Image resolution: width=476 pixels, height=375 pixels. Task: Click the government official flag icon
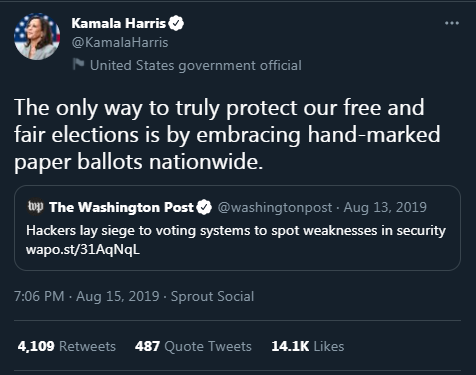(x=78, y=64)
